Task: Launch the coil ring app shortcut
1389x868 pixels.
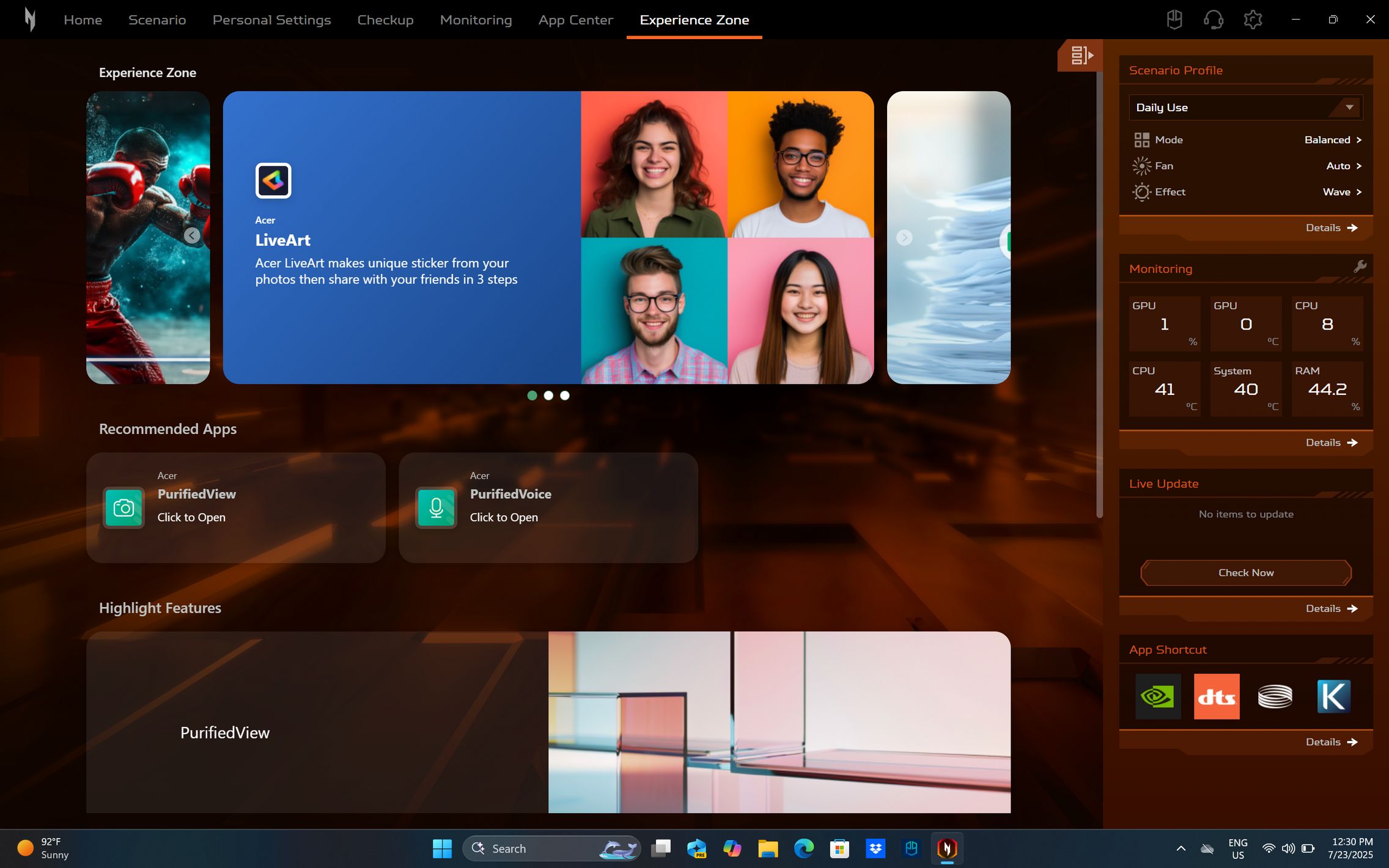Action: pyautogui.click(x=1275, y=696)
